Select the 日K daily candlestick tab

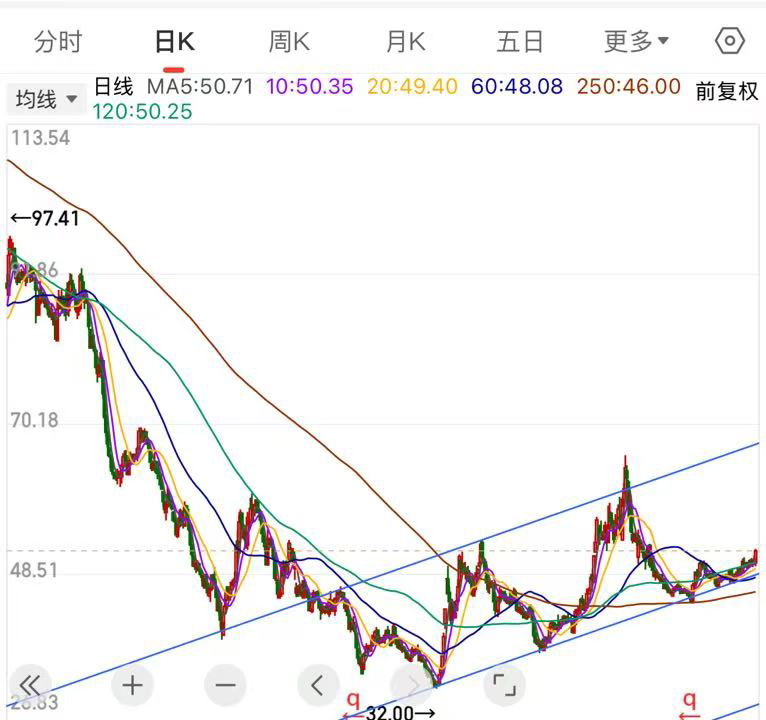coord(174,42)
